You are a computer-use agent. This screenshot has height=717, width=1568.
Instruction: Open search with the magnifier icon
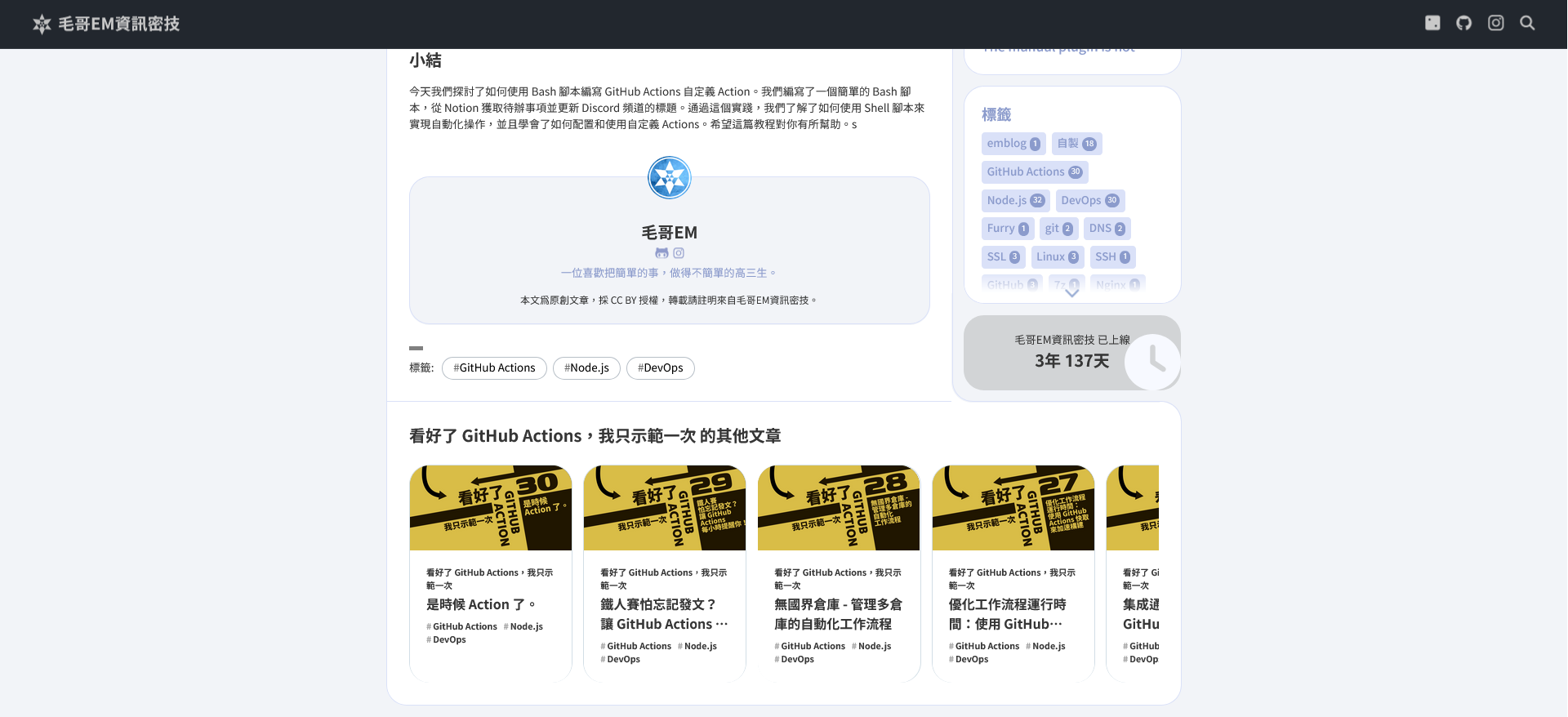(1527, 24)
